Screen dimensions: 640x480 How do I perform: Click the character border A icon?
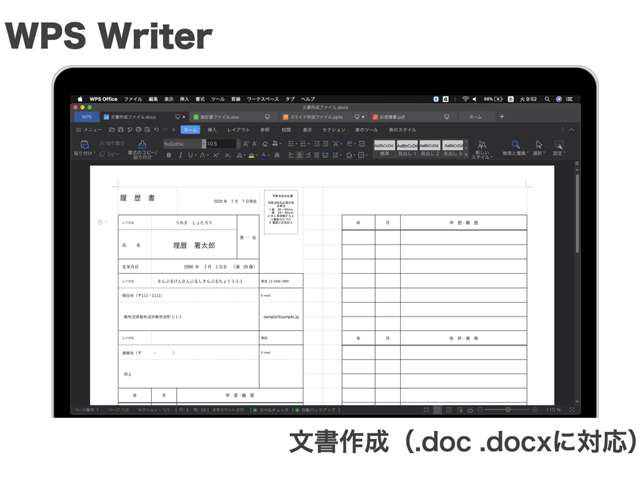click(x=277, y=155)
